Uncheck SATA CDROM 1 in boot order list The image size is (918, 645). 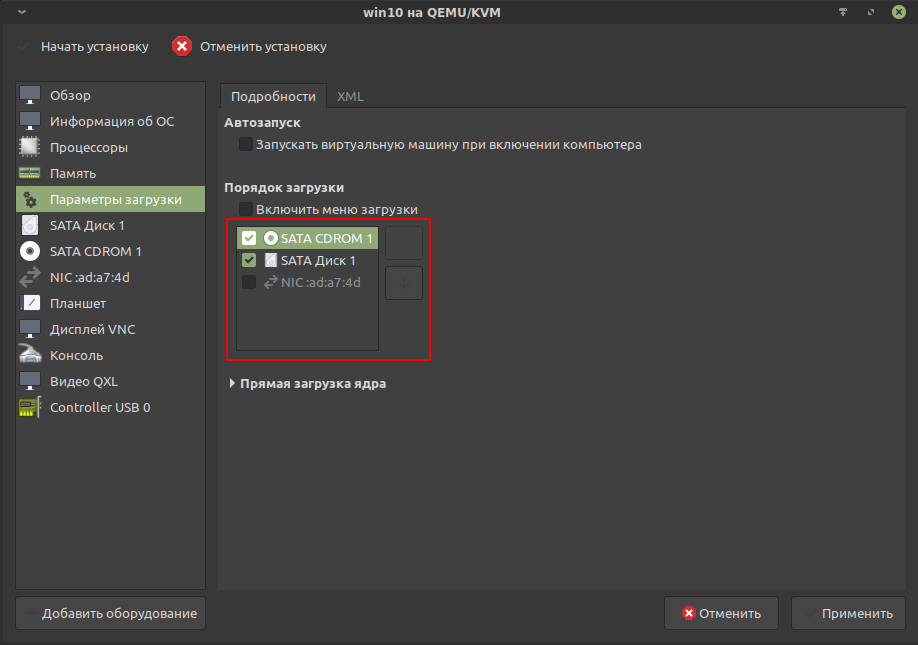[250, 239]
